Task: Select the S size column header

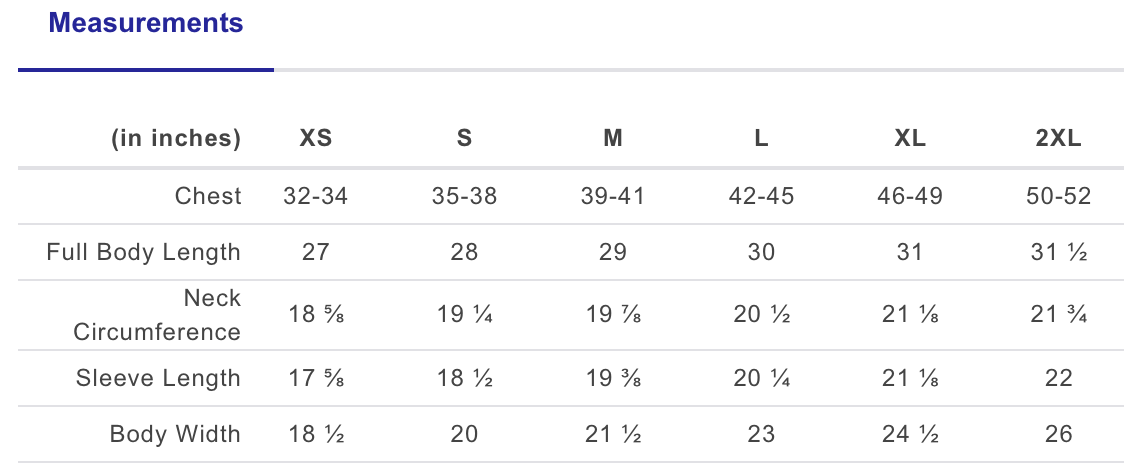Action: click(464, 139)
